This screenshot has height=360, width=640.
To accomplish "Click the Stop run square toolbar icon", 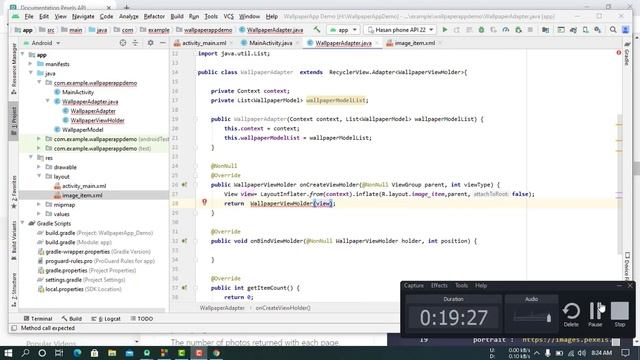I will coord(530,30).
